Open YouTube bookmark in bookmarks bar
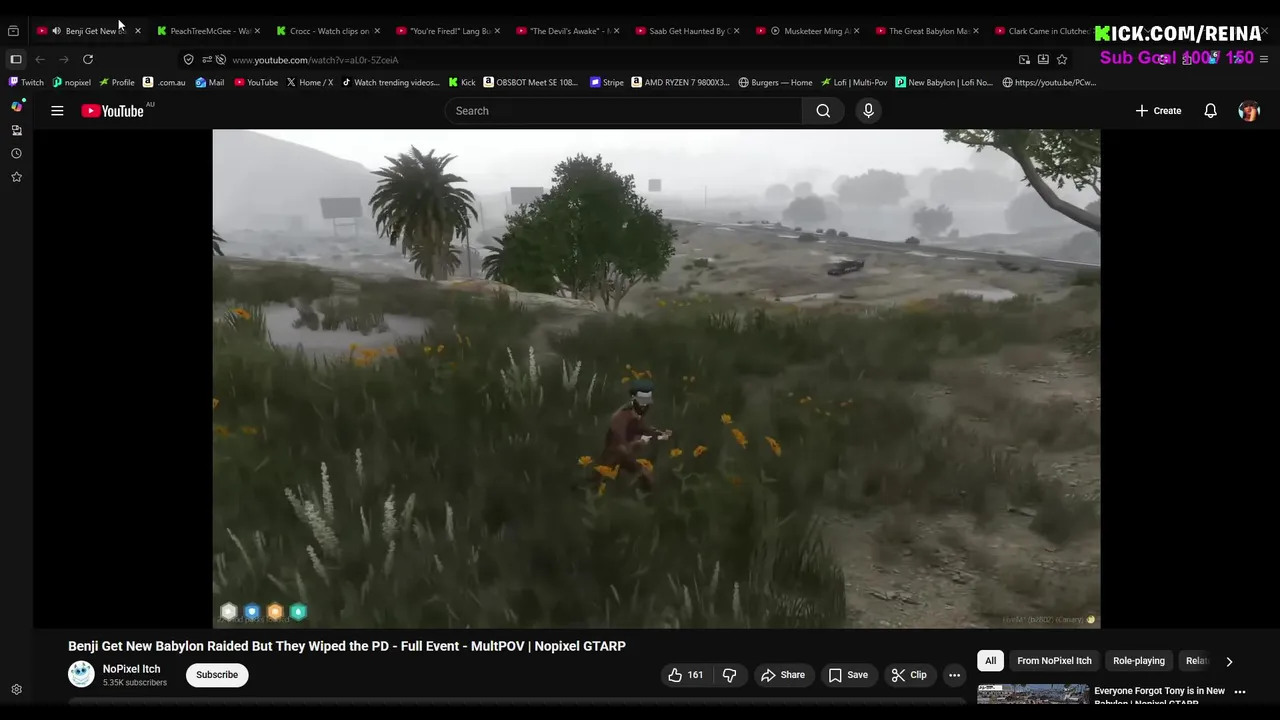1280x720 pixels. tap(256, 83)
